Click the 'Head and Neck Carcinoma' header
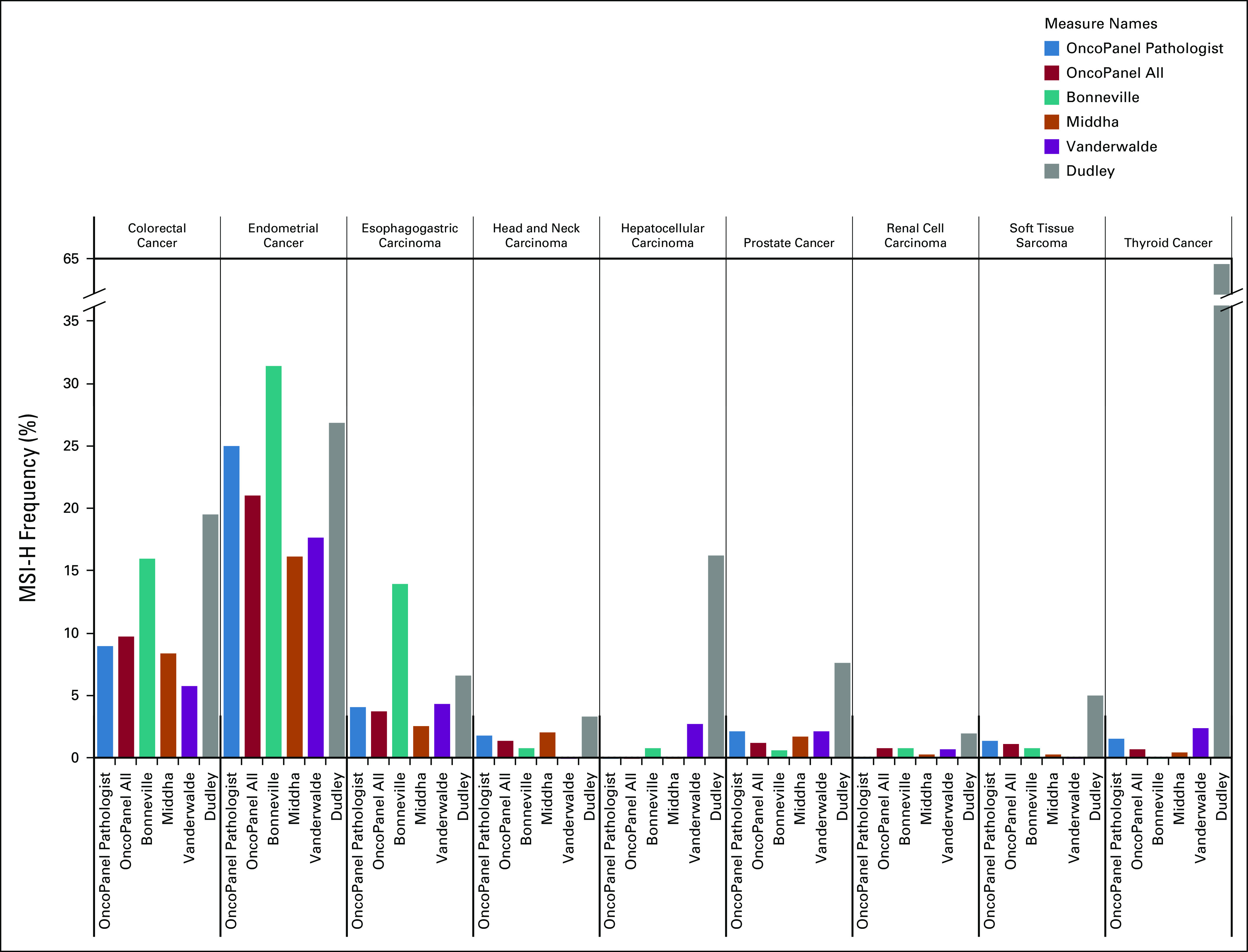 (536, 235)
